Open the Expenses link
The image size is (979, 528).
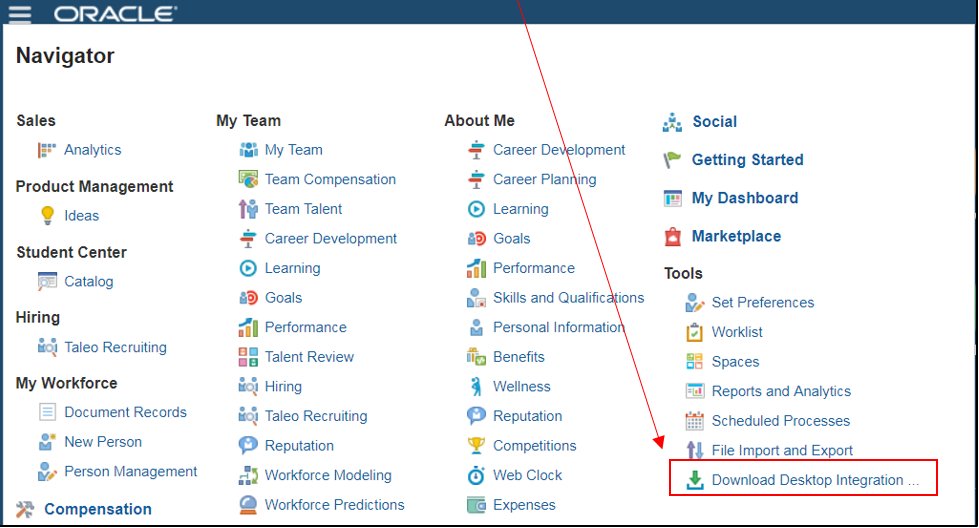(x=524, y=505)
